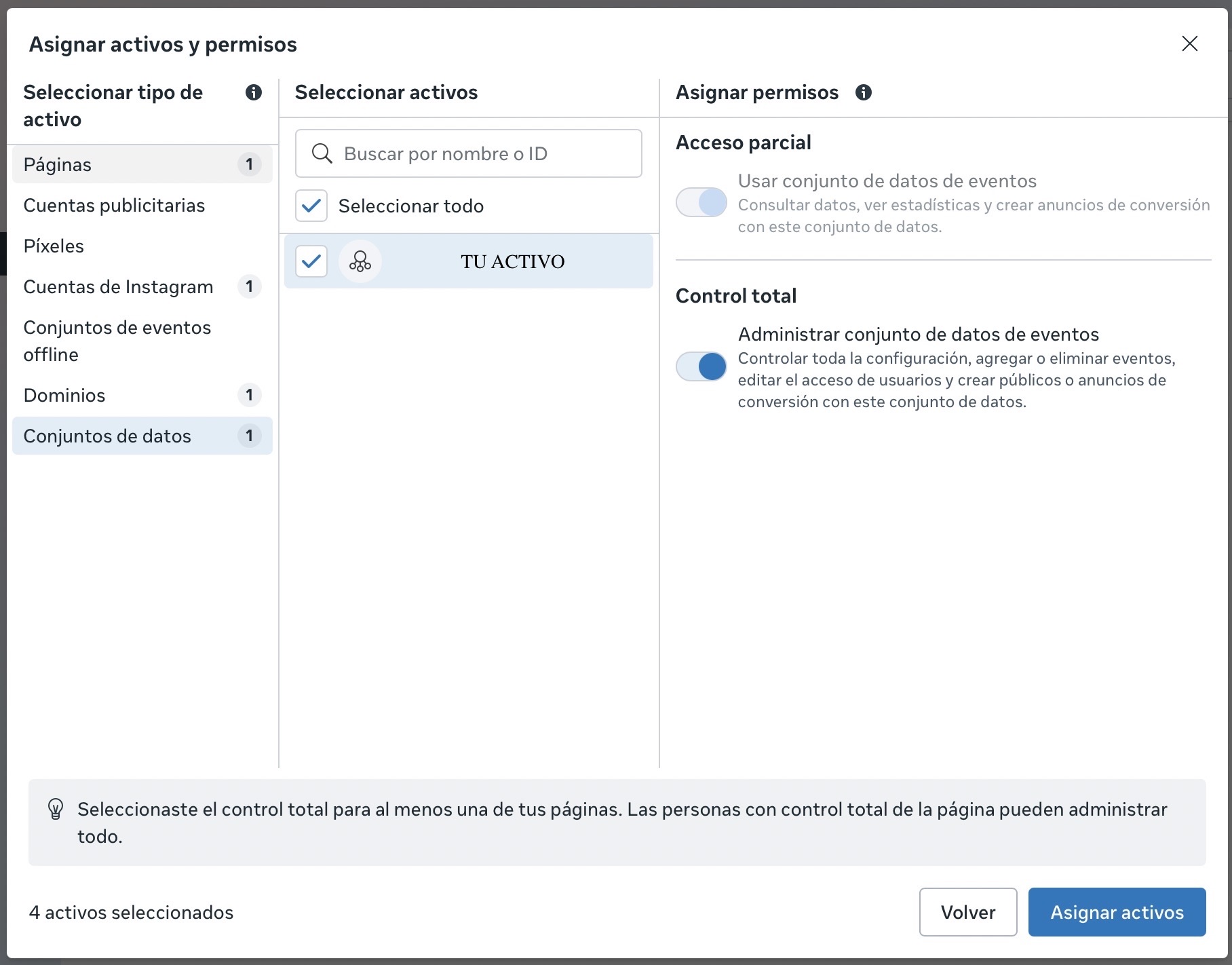This screenshot has width=1232, height=965.
Task: Click the magnifying glass search icon
Action: click(322, 153)
